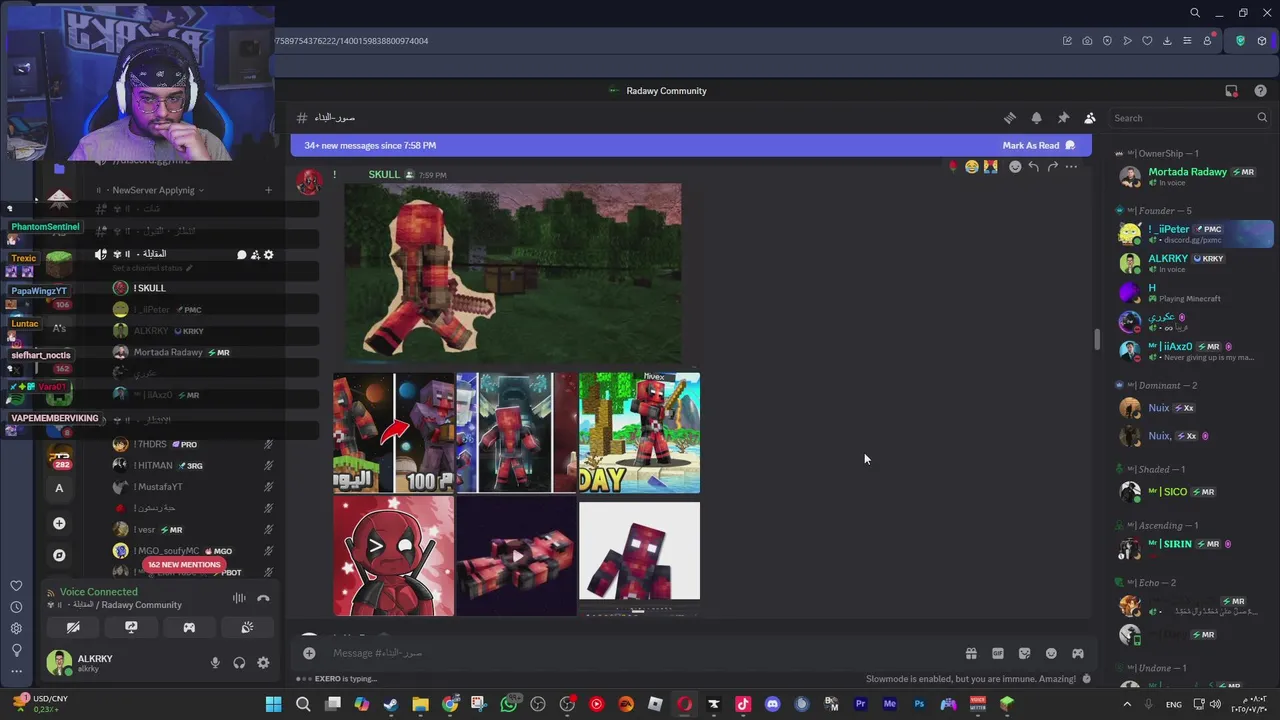The width and height of the screenshot is (1280, 720).
Task: Open User Settings gear beside ALKRKY
Action: click(263, 663)
